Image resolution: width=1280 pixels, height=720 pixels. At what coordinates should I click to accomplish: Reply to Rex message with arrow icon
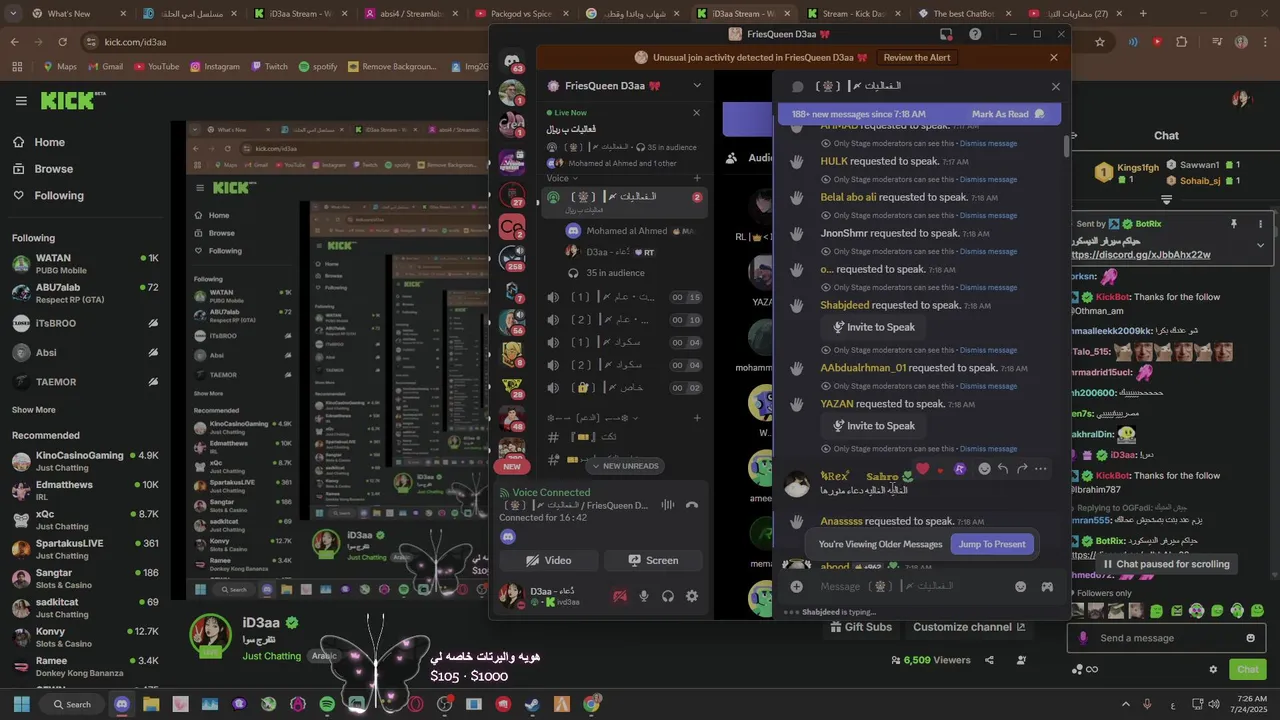pyautogui.click(x=1003, y=468)
